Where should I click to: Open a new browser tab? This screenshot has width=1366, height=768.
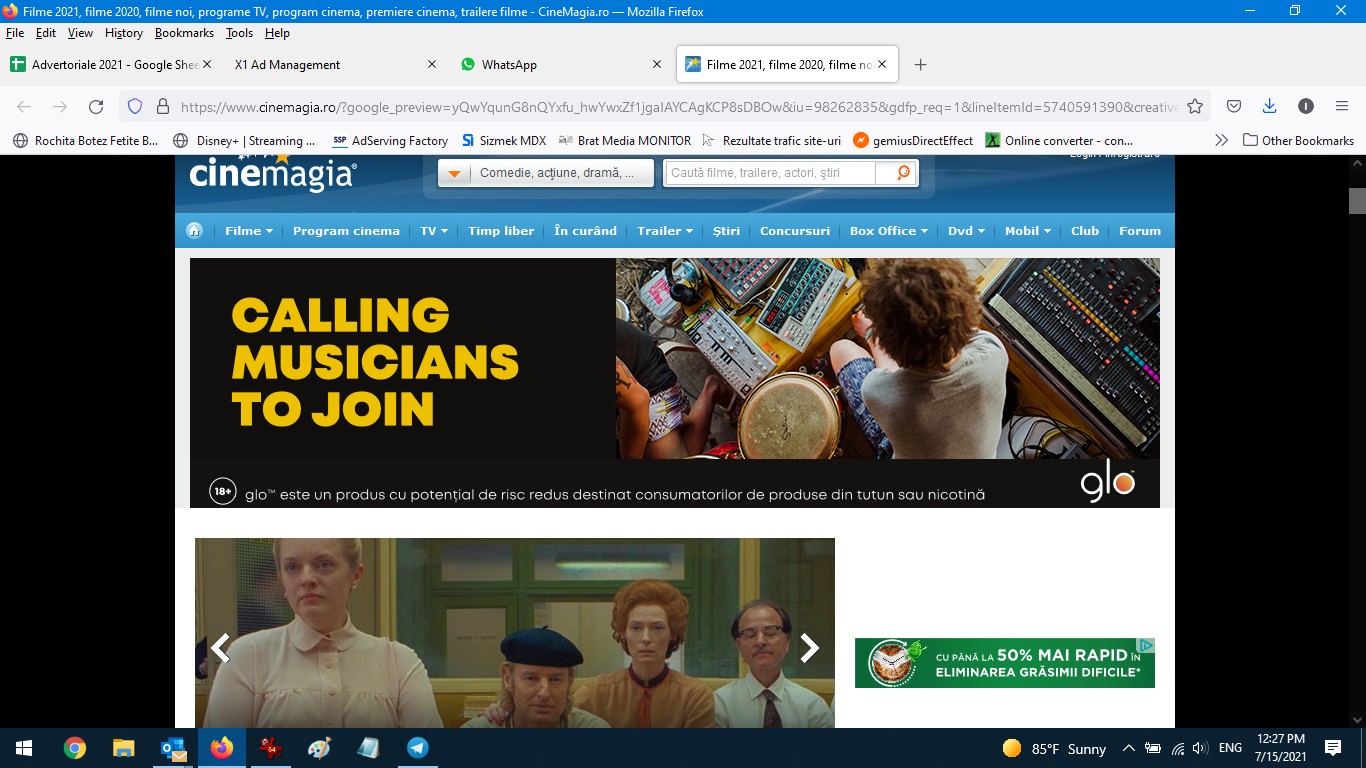tap(920, 64)
